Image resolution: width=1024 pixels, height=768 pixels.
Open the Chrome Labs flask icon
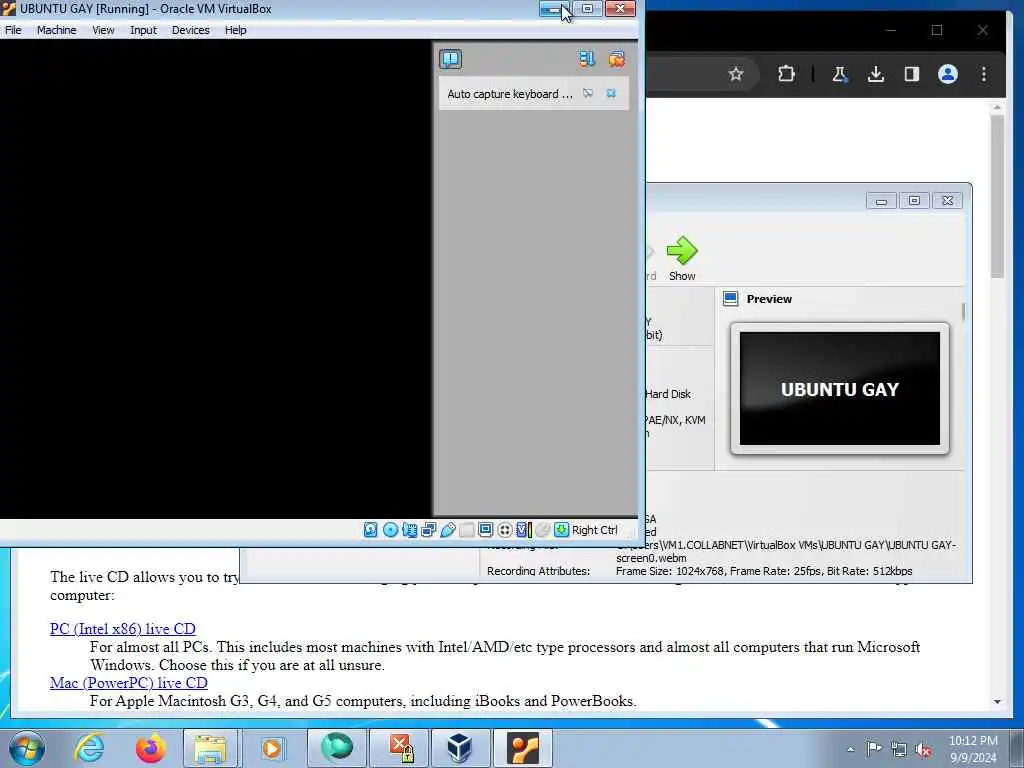[840, 74]
